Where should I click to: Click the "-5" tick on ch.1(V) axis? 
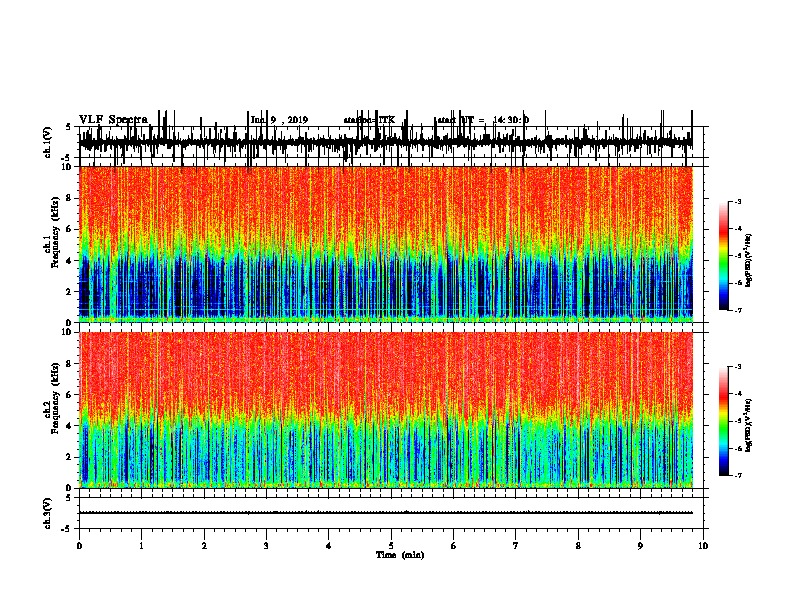(x=67, y=157)
